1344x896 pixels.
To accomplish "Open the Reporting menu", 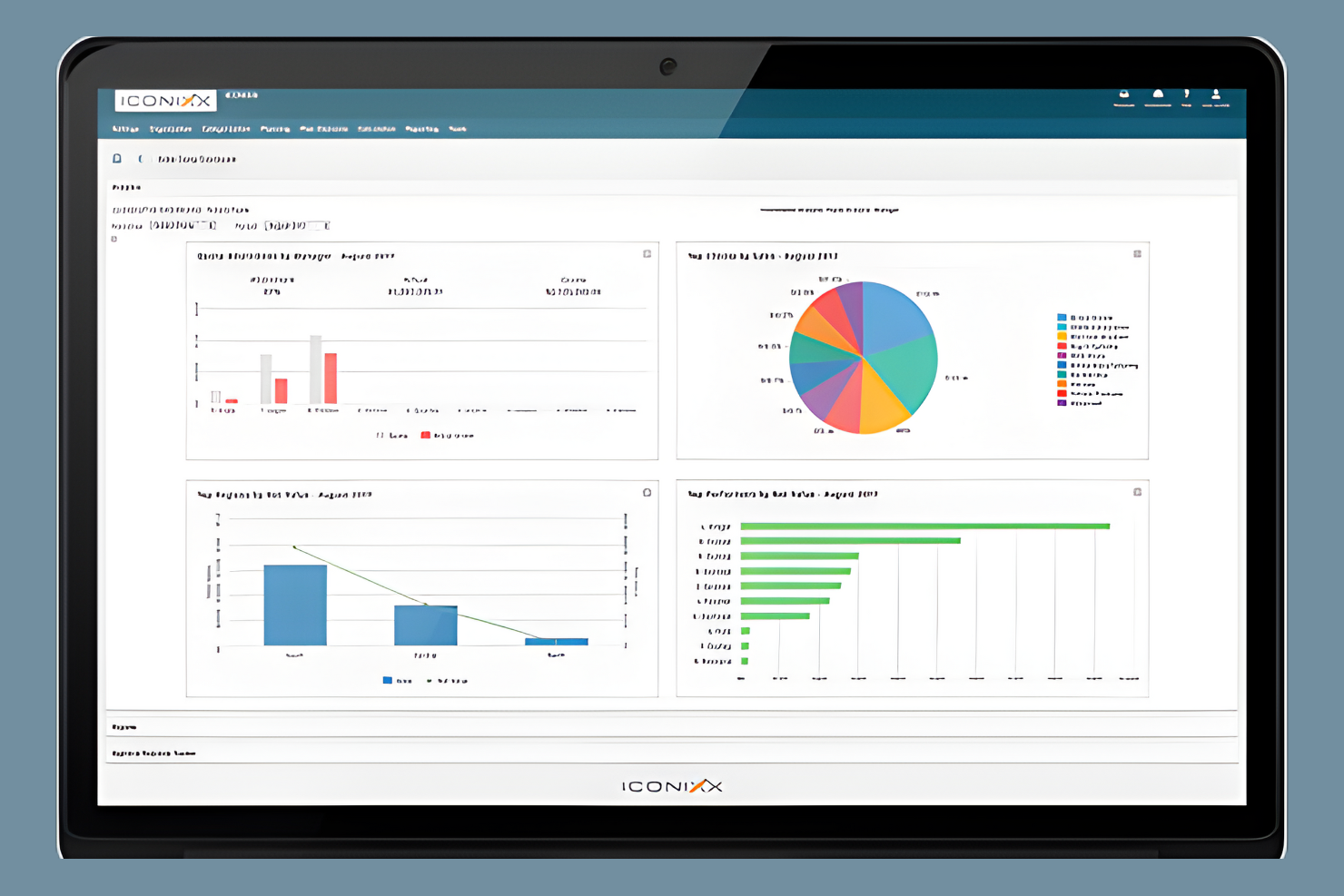I will click(421, 129).
